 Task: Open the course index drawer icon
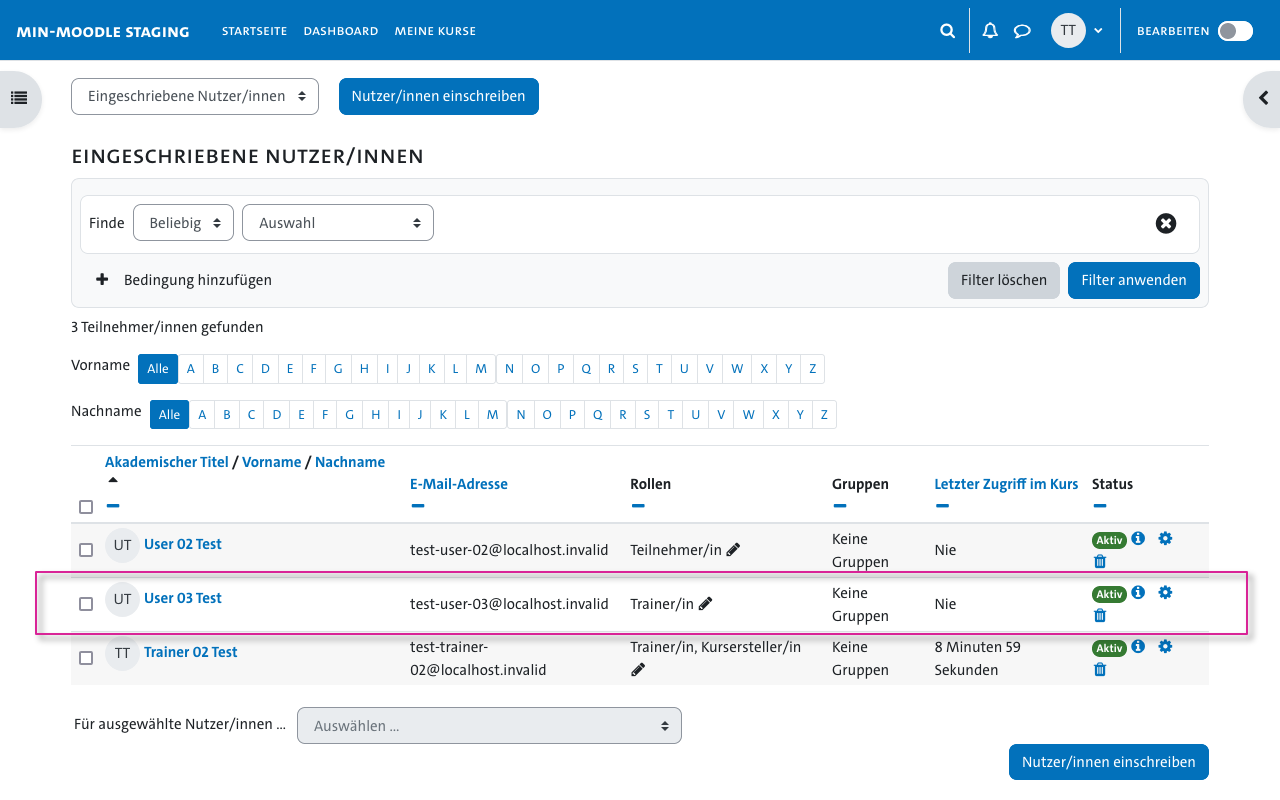18,98
